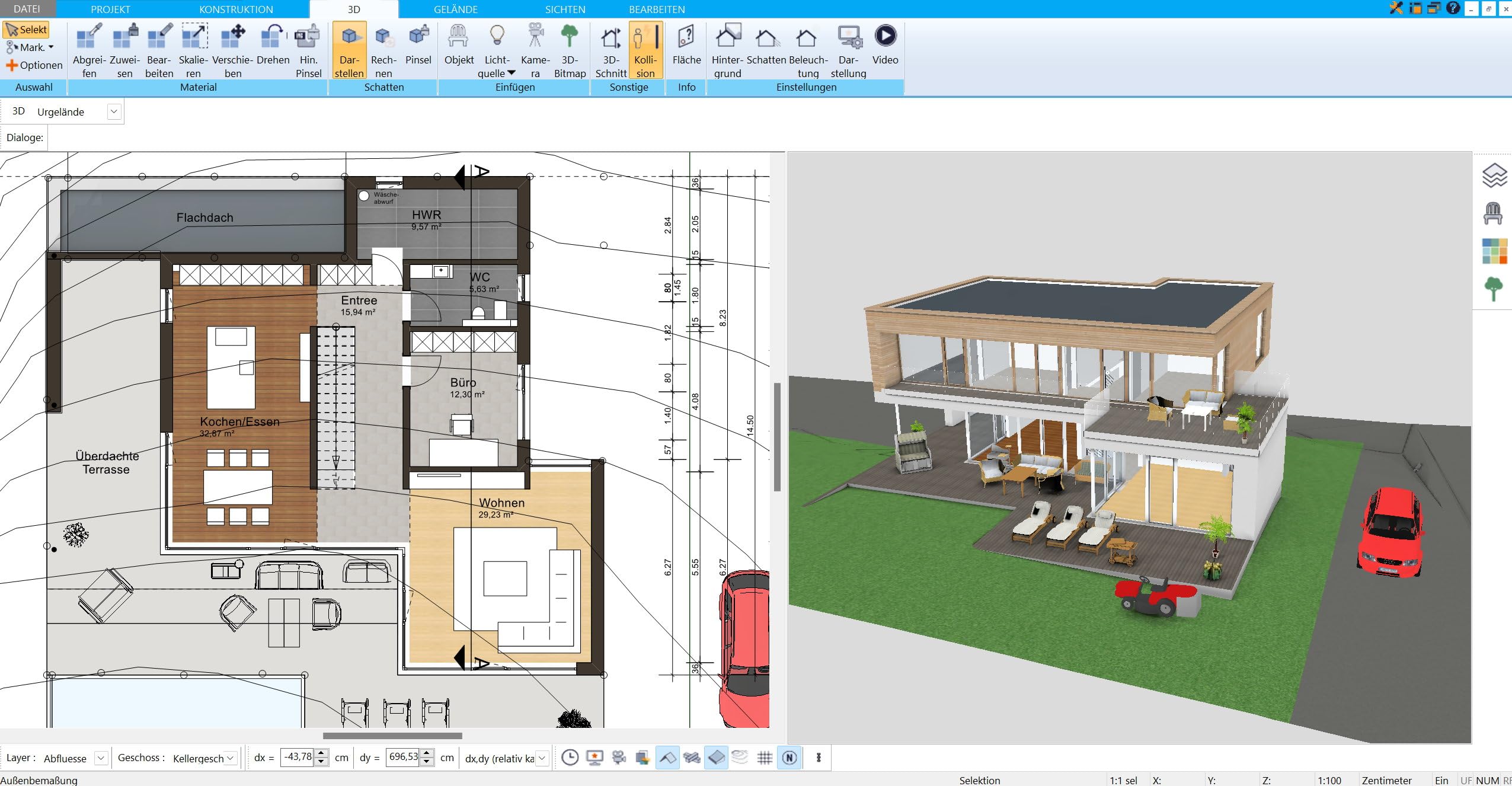Toggle the beams display icon
Image resolution: width=1512 pixels, height=786 pixels.
(692, 758)
